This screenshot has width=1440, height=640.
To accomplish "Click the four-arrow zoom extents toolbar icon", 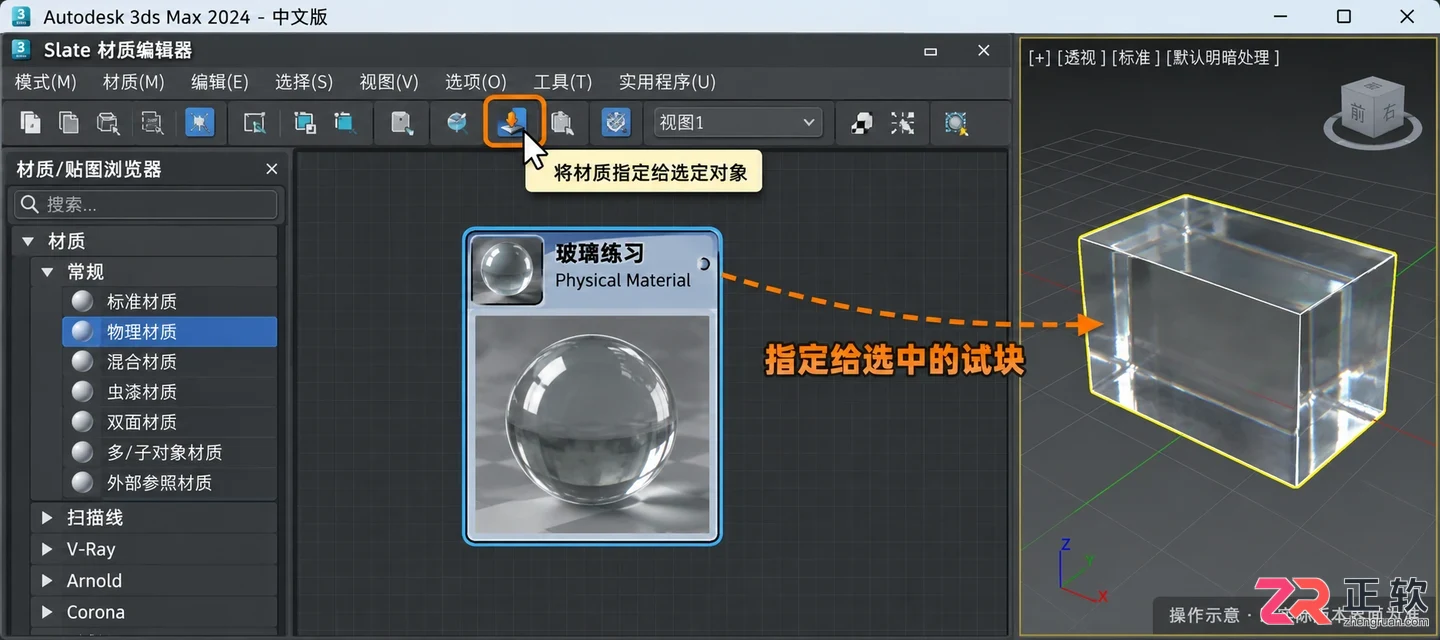I will pyautogui.click(x=903, y=123).
